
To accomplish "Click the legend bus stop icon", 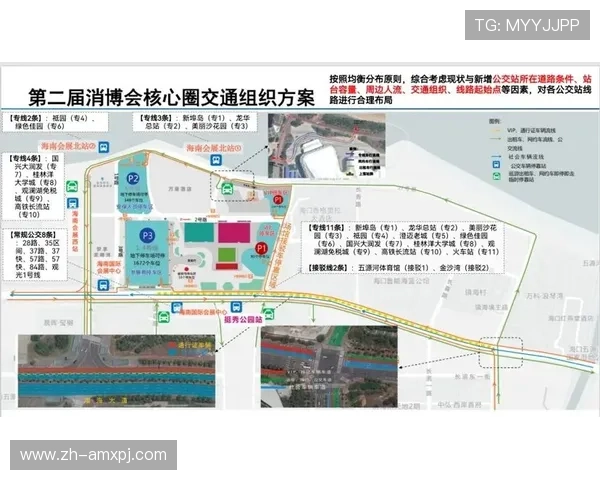I will click(496, 165).
